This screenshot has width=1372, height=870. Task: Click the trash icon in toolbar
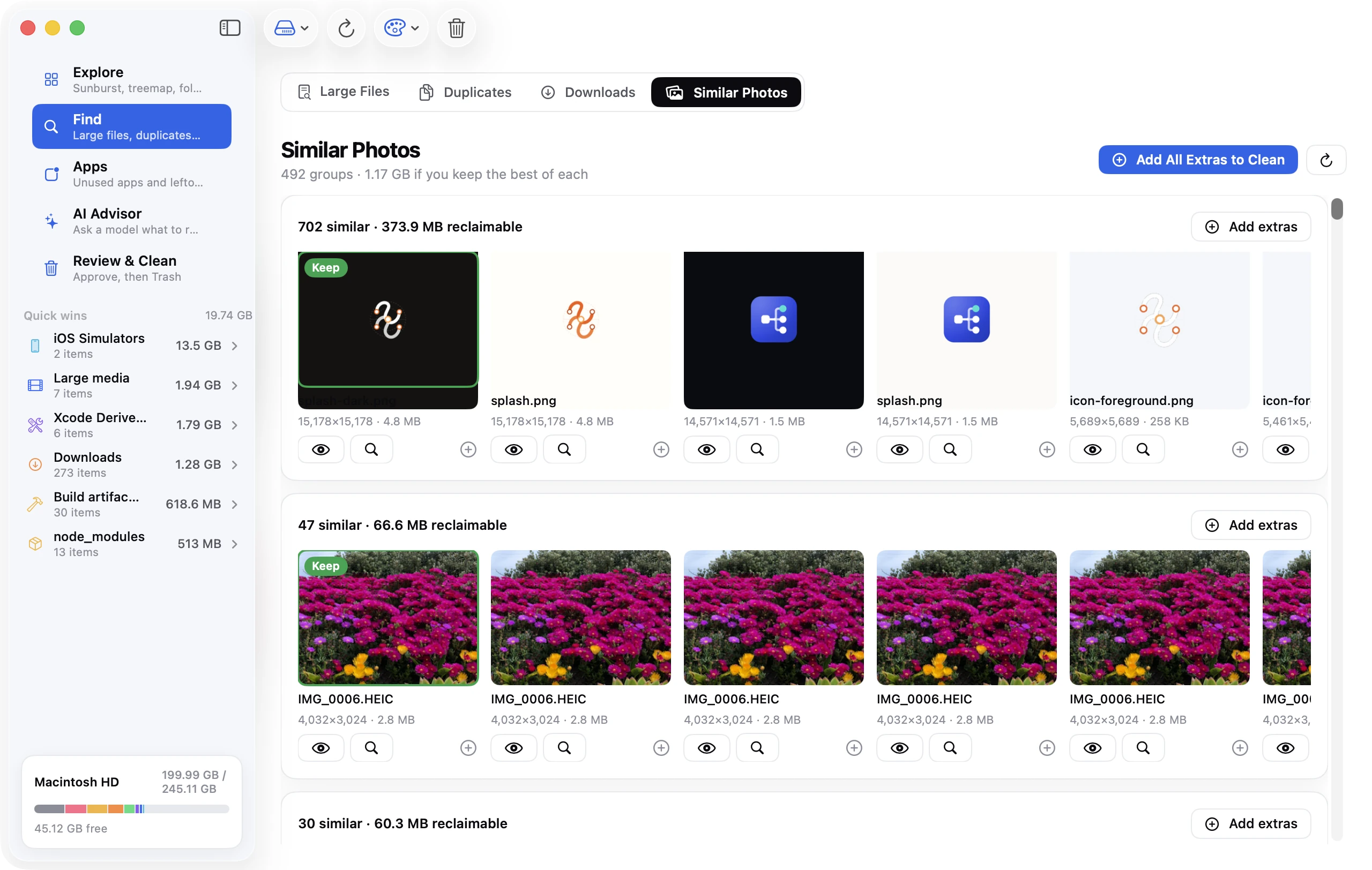456,28
